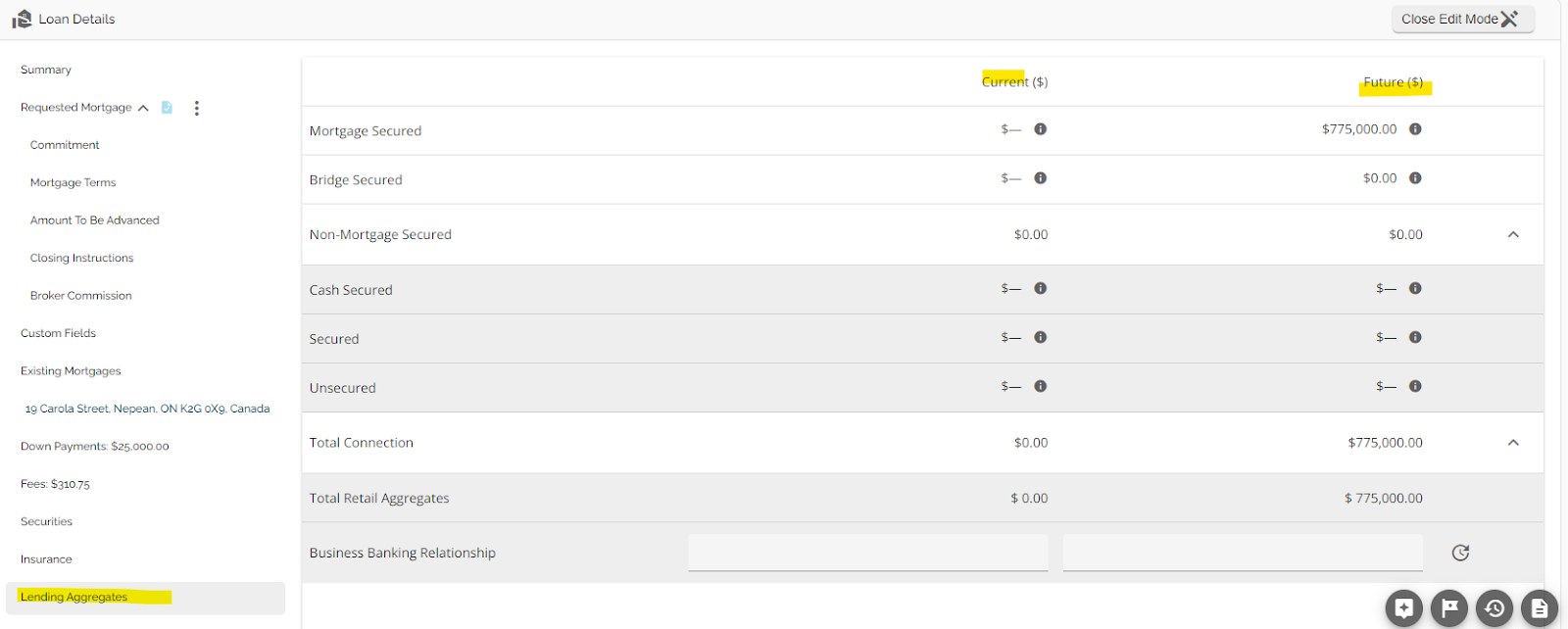
Task: Collapse the Requested Mortgage section
Action: click(143, 108)
